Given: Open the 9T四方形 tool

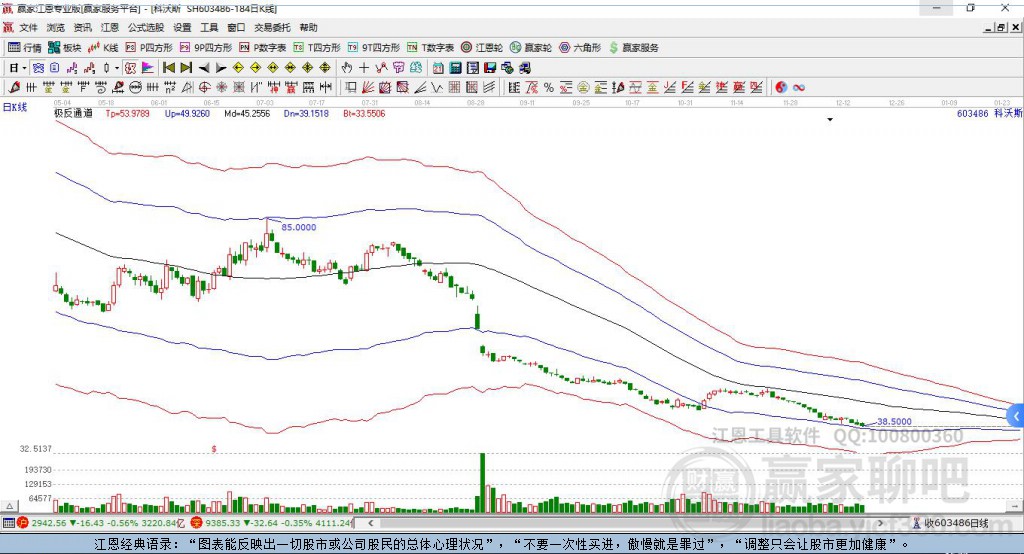Looking at the screenshot, I should pos(374,48).
